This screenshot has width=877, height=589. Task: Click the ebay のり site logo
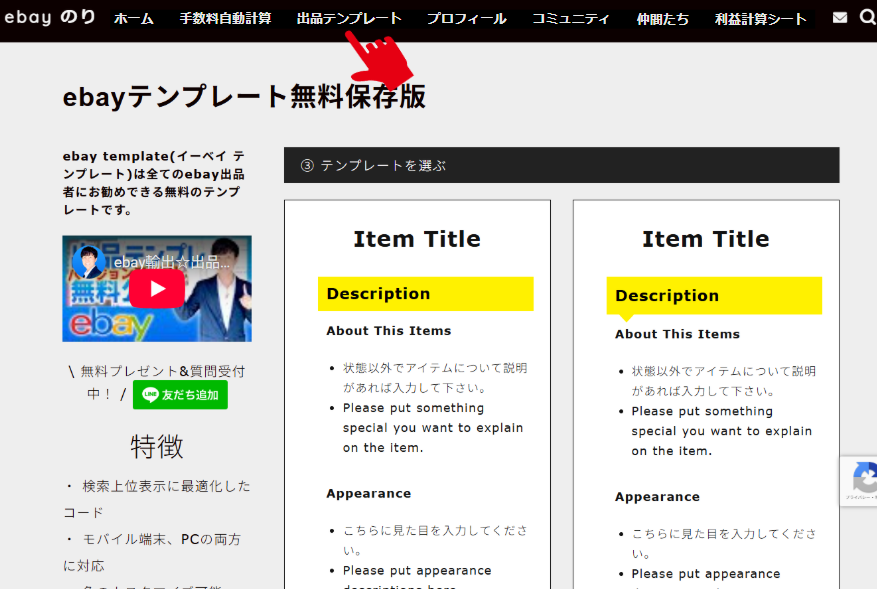(48, 18)
